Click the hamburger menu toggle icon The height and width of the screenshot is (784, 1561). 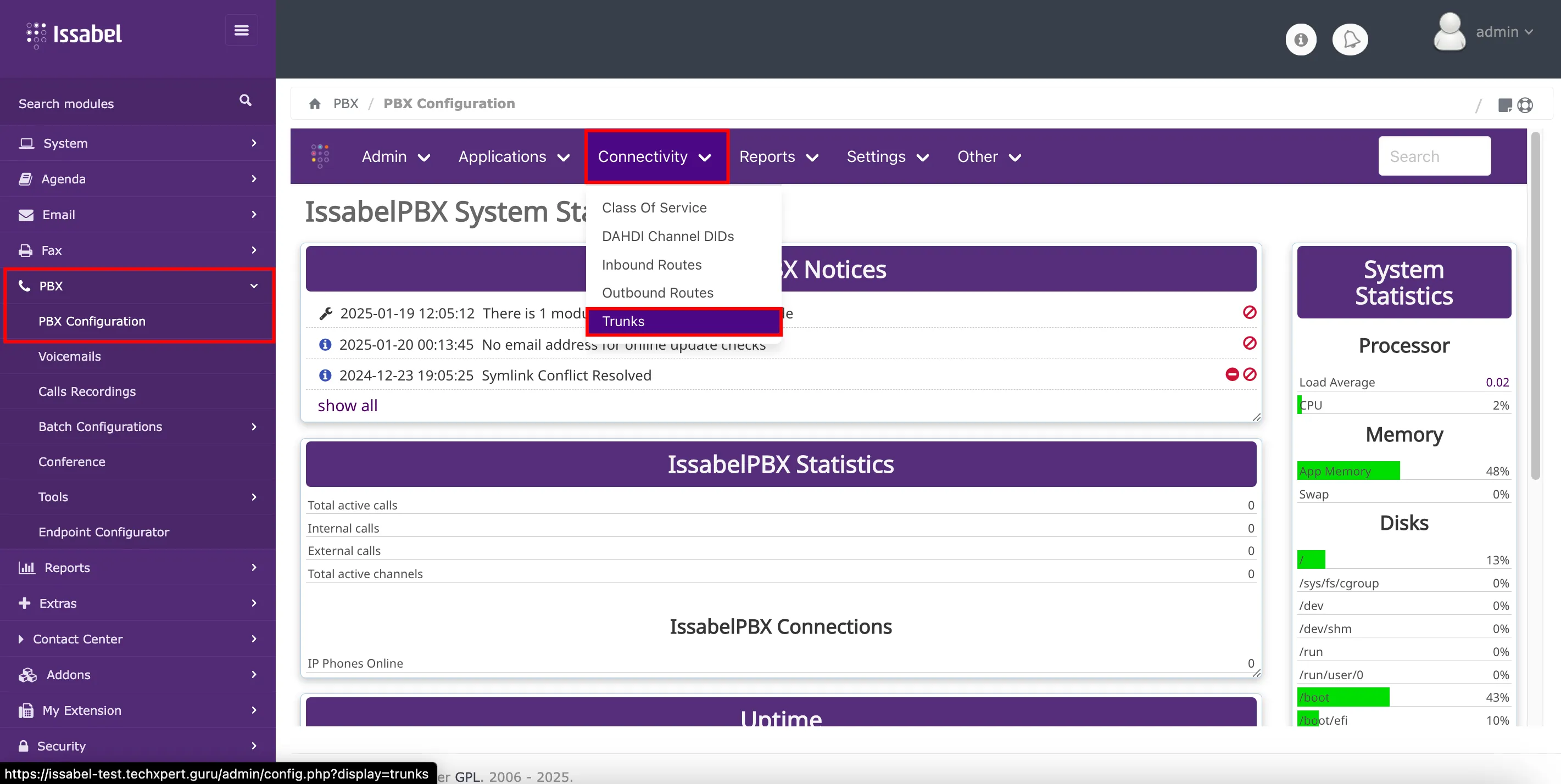[241, 30]
